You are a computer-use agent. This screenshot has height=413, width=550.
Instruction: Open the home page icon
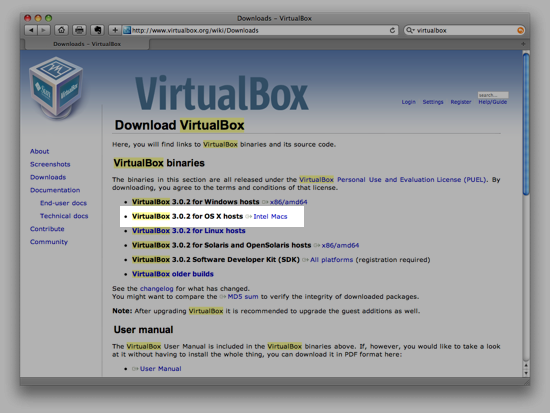click(61, 30)
